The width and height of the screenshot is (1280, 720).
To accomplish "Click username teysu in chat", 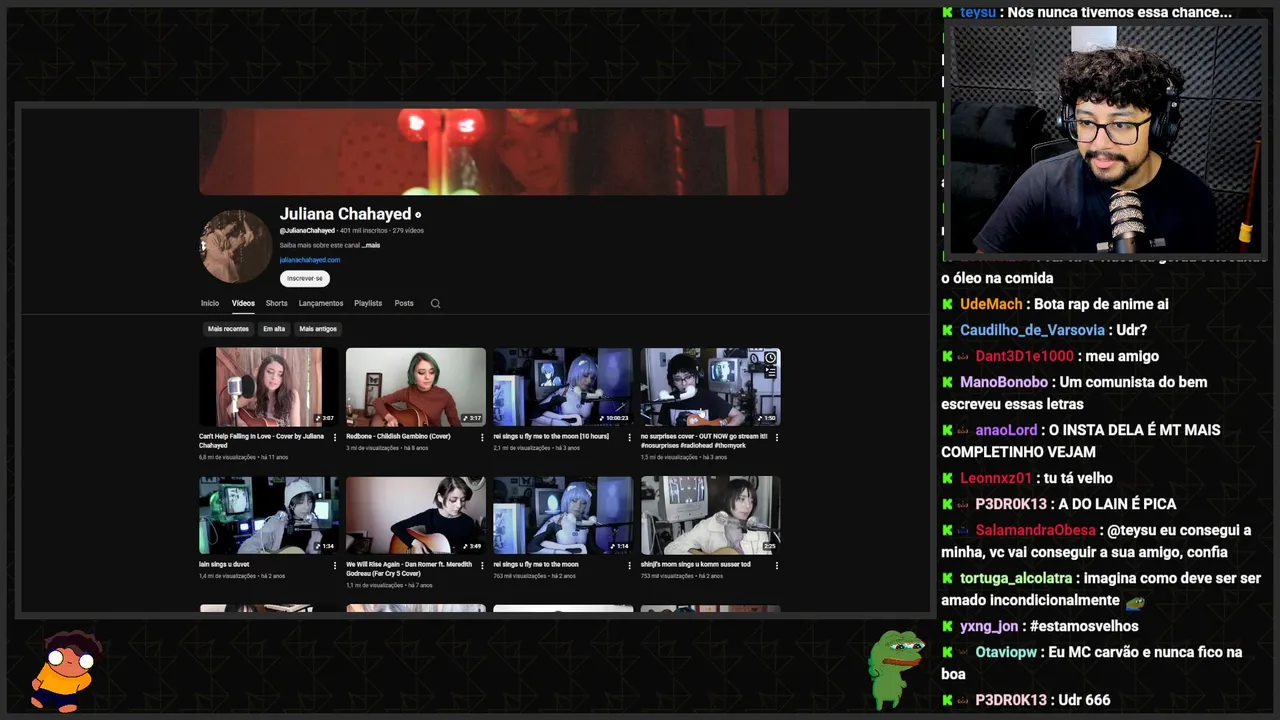I will pyautogui.click(x=978, y=12).
